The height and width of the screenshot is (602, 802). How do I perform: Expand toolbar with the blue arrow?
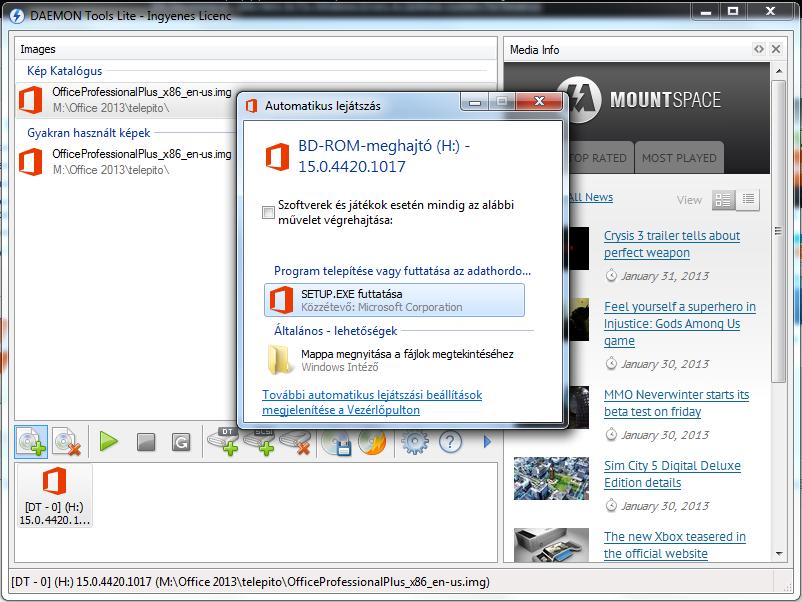coord(487,441)
